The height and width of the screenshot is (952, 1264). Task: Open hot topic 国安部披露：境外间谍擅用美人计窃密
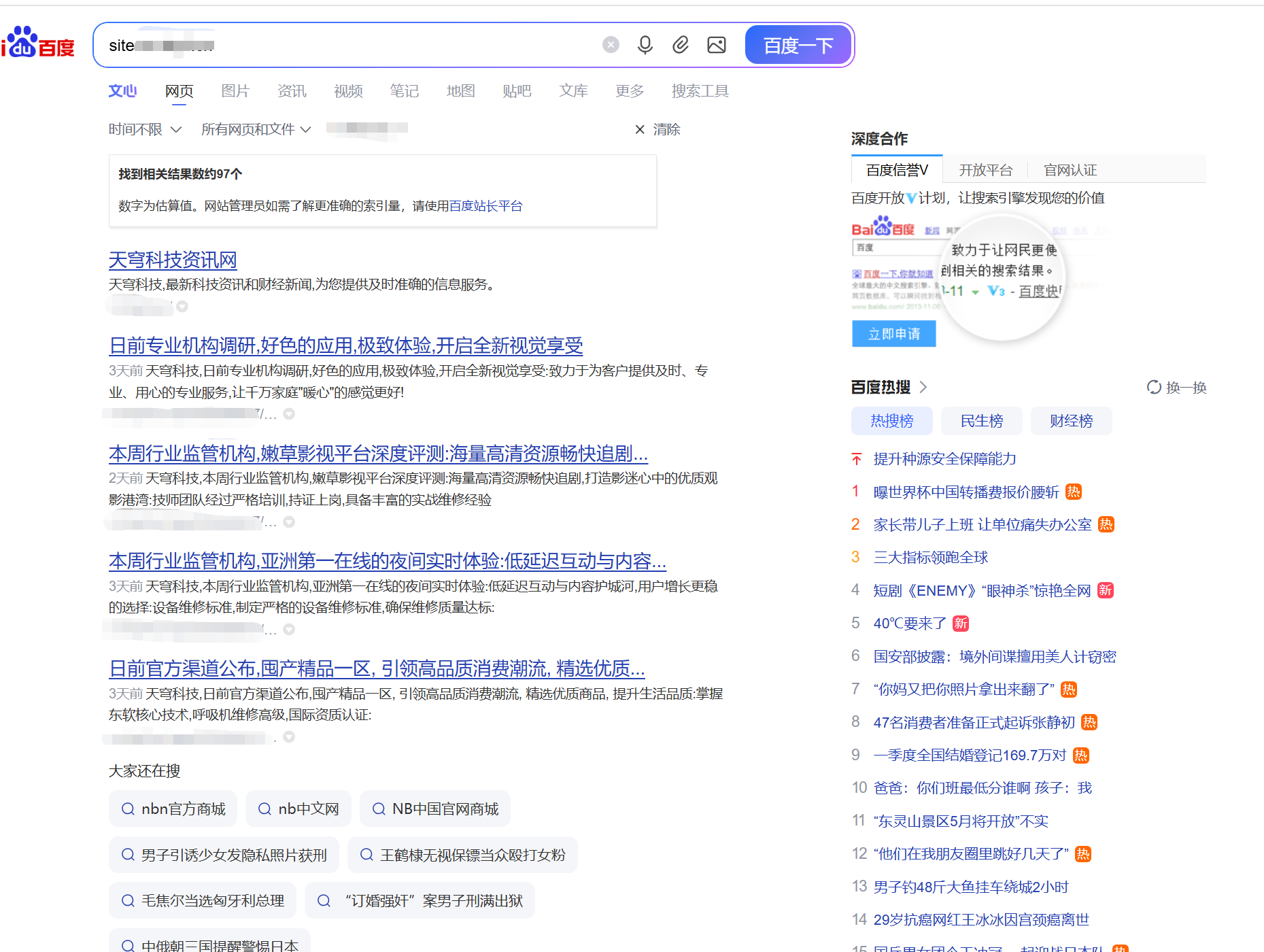coord(995,656)
